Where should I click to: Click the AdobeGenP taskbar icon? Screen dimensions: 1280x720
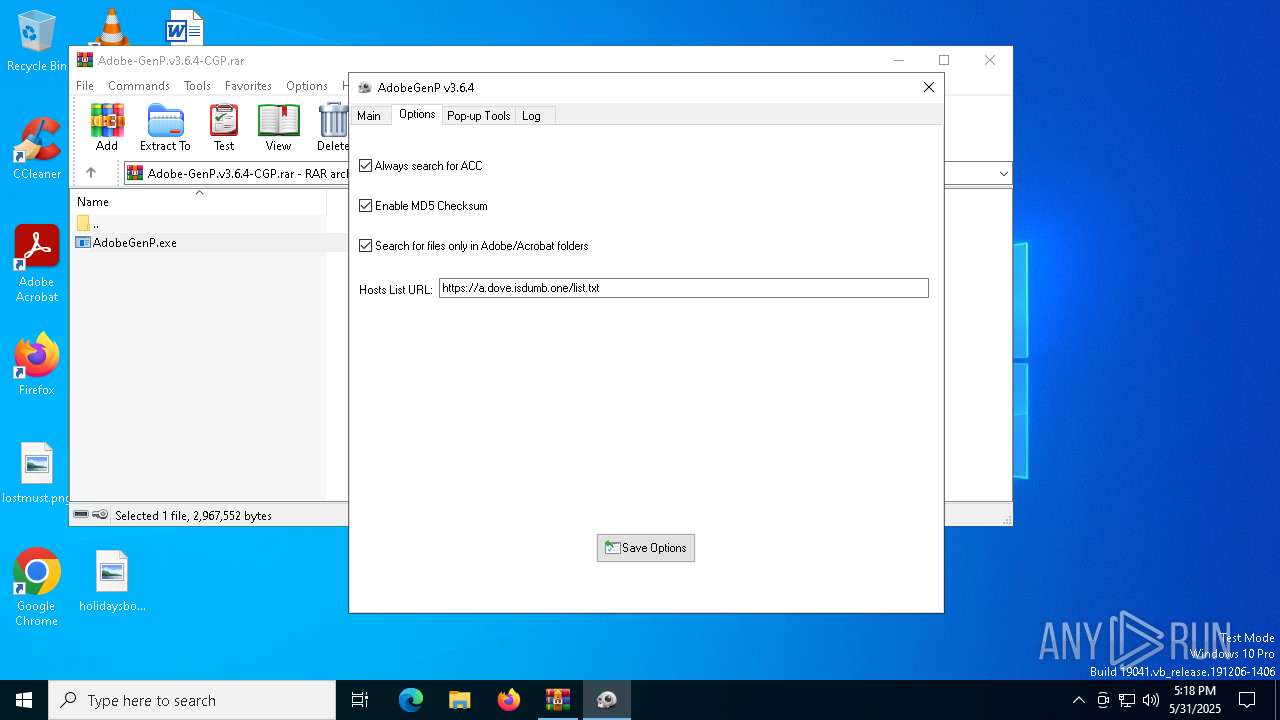click(607, 700)
